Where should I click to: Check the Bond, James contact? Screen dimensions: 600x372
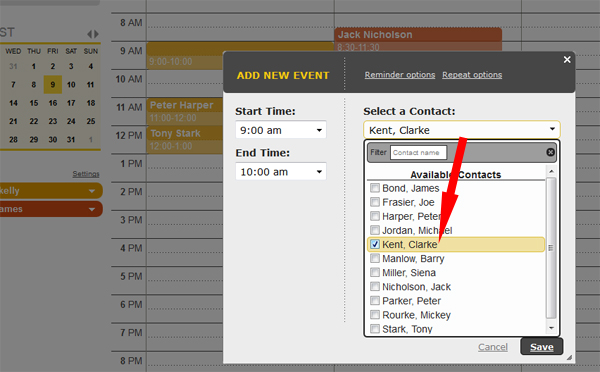375,188
